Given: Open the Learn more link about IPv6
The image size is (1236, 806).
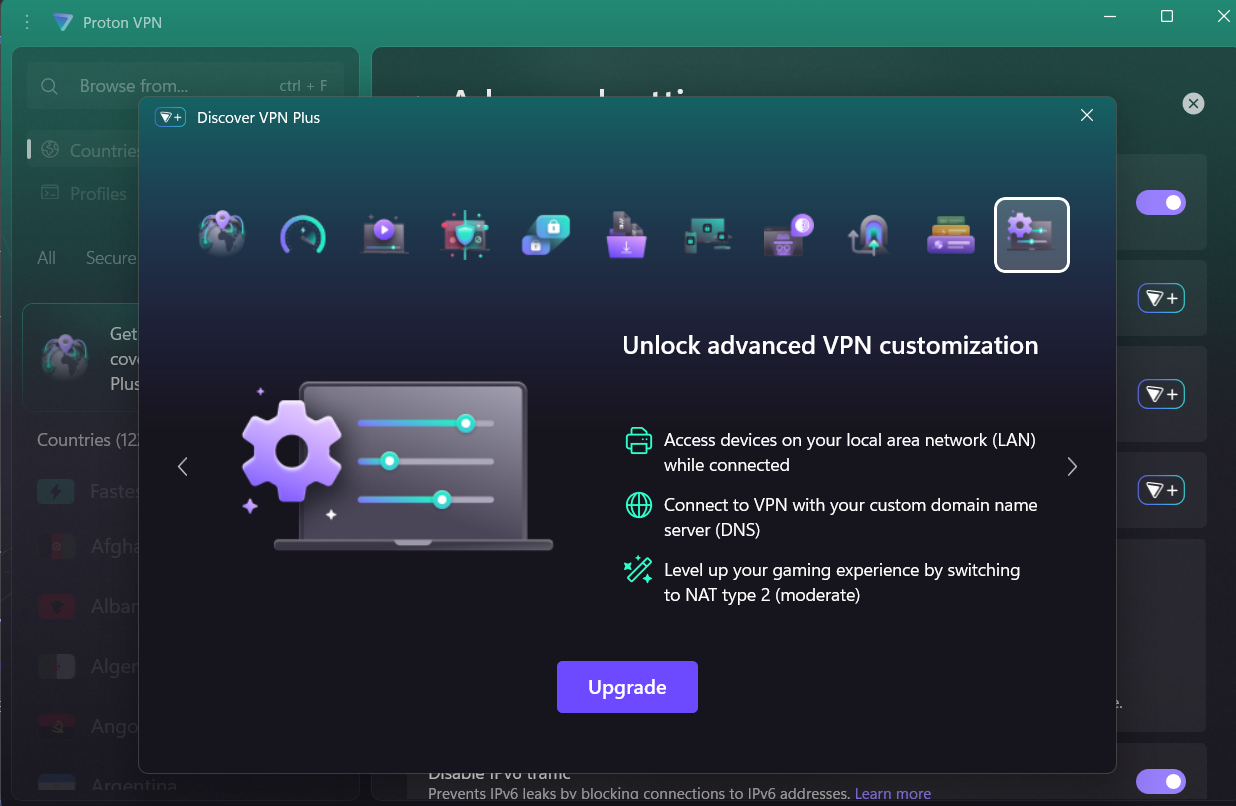Looking at the screenshot, I should click(893, 794).
